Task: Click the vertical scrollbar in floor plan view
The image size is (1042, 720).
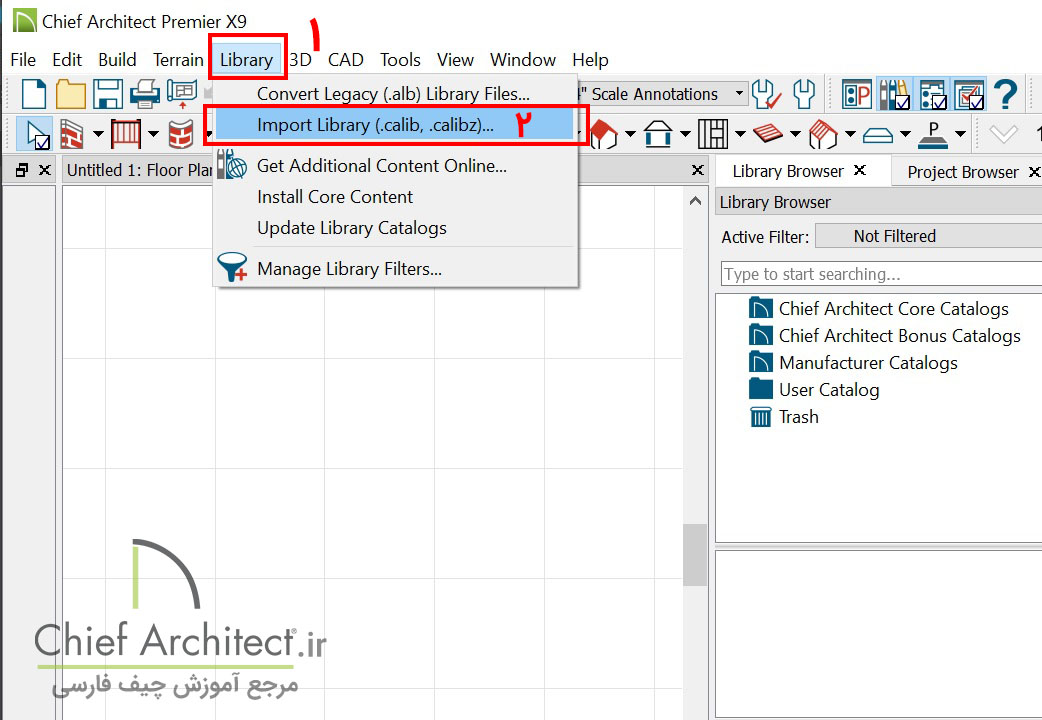Action: (x=694, y=555)
